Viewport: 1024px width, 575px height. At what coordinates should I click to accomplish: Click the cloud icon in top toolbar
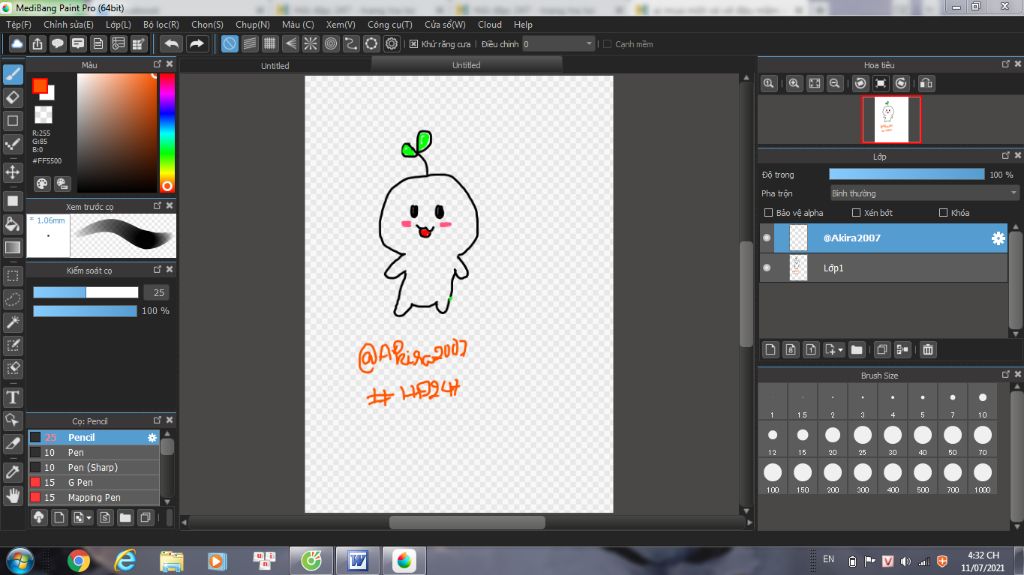click(17, 44)
